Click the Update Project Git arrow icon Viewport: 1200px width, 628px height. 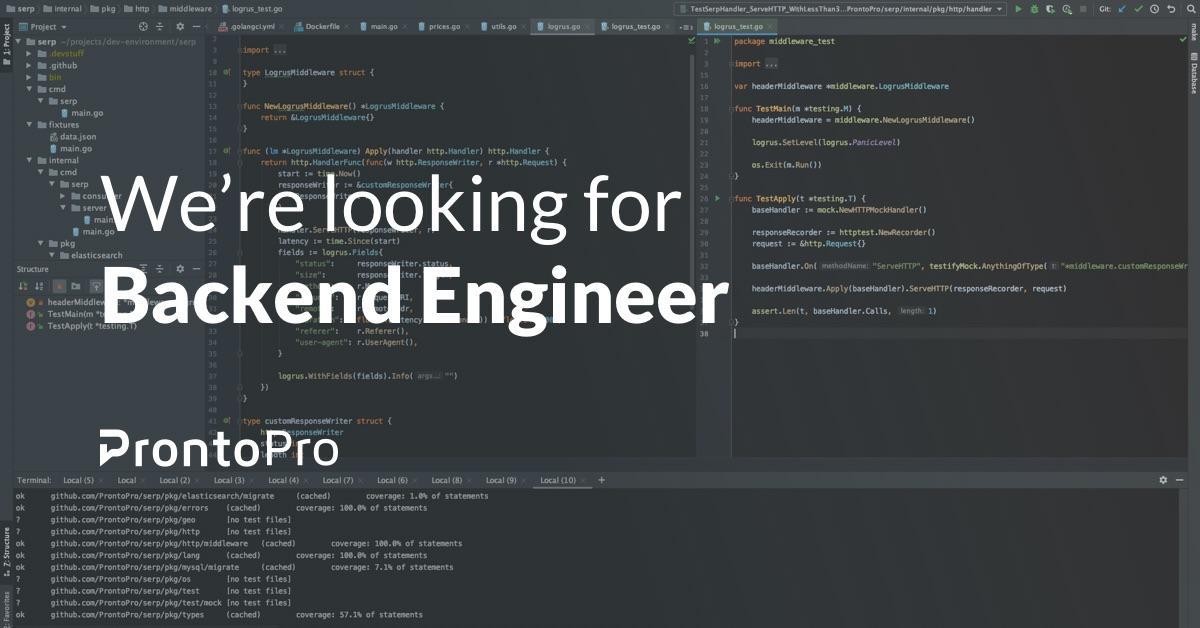pos(1121,9)
